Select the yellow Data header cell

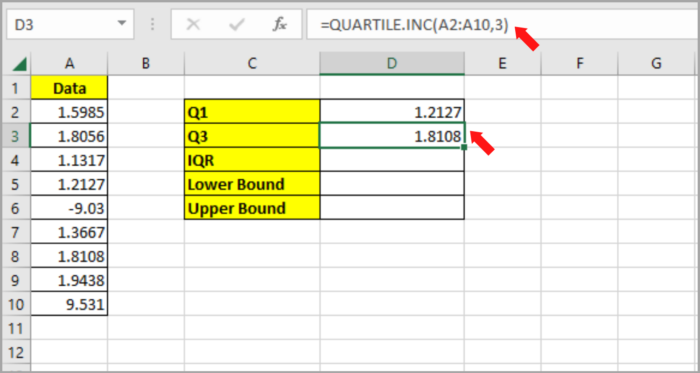[x=69, y=88]
